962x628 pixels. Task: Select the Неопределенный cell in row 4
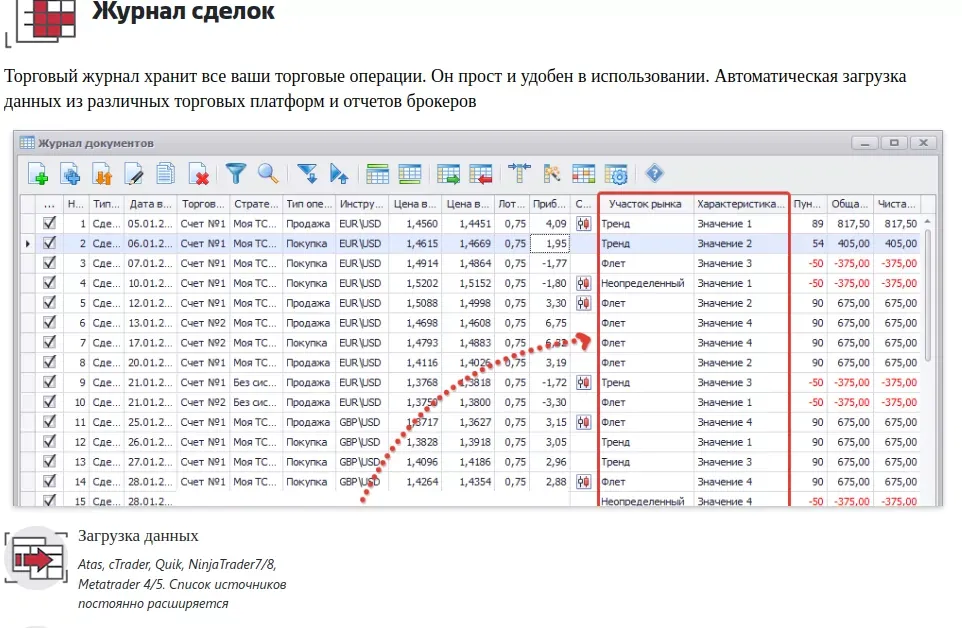coord(645,283)
